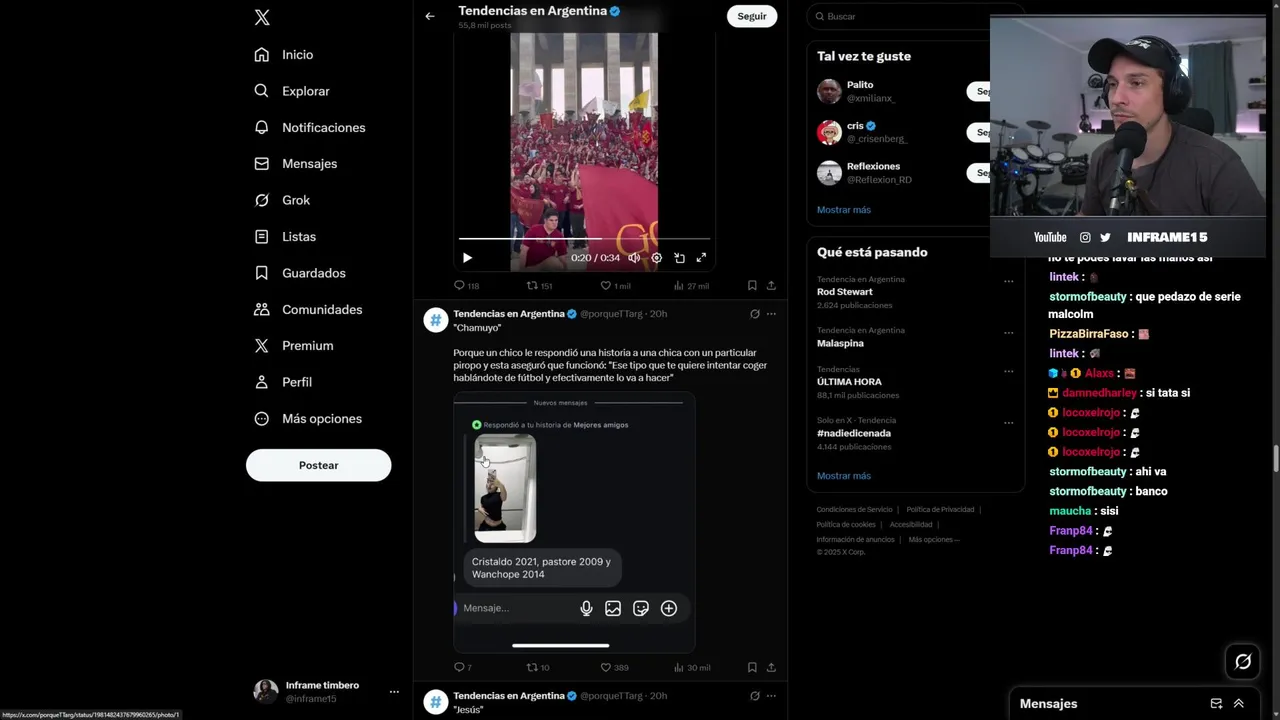View analytics of 30 mil views post
Screen dimensions: 1280x720
pos(692,668)
